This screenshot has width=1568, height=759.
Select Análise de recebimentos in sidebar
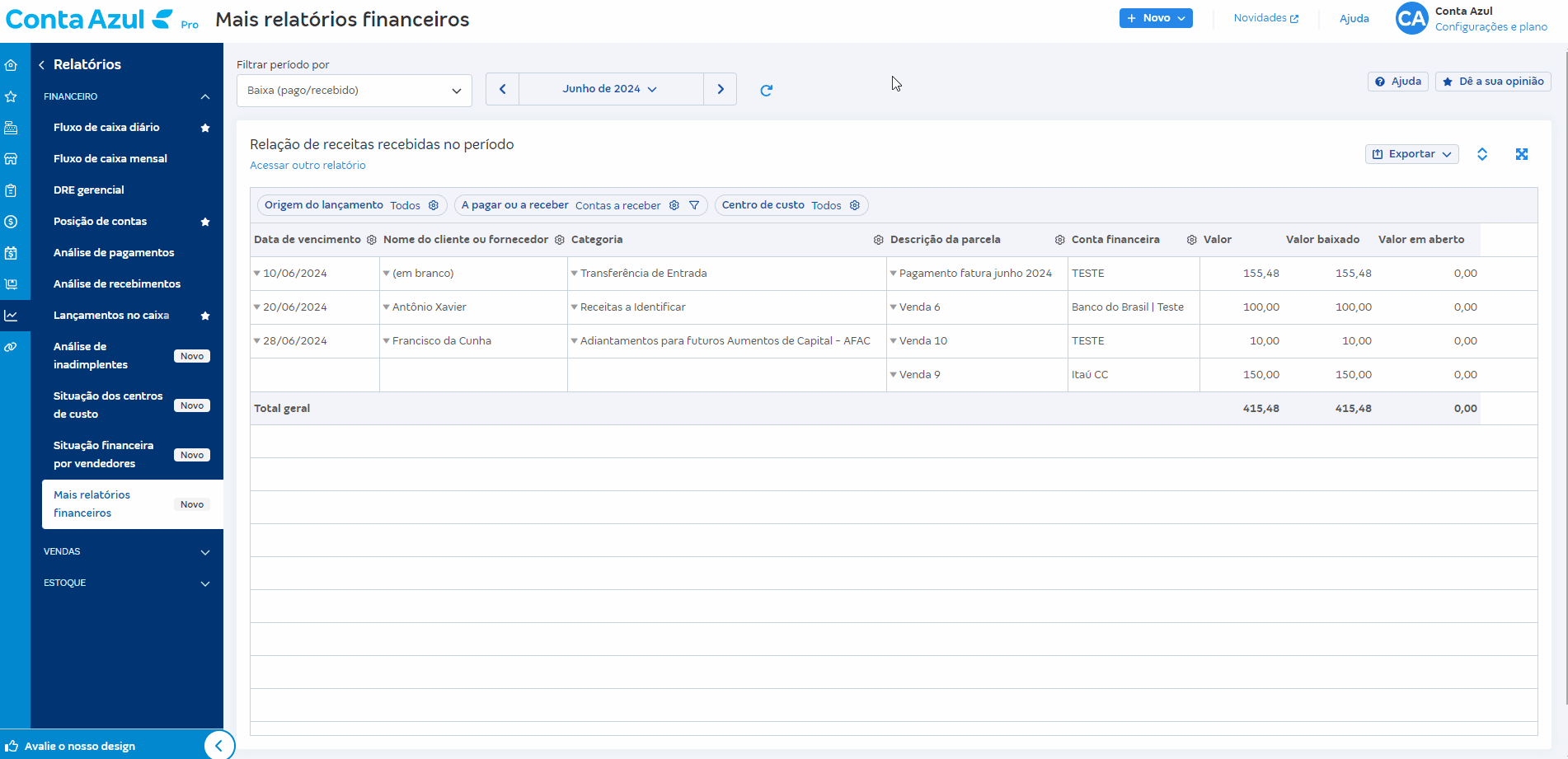[x=117, y=284]
